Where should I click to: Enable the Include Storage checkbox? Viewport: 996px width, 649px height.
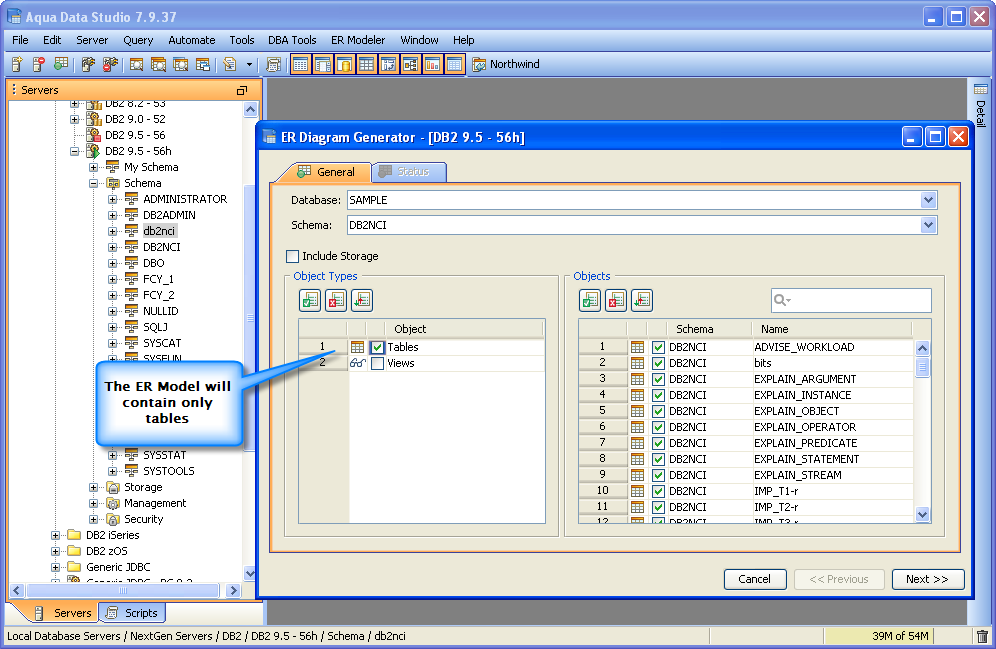tap(293, 256)
